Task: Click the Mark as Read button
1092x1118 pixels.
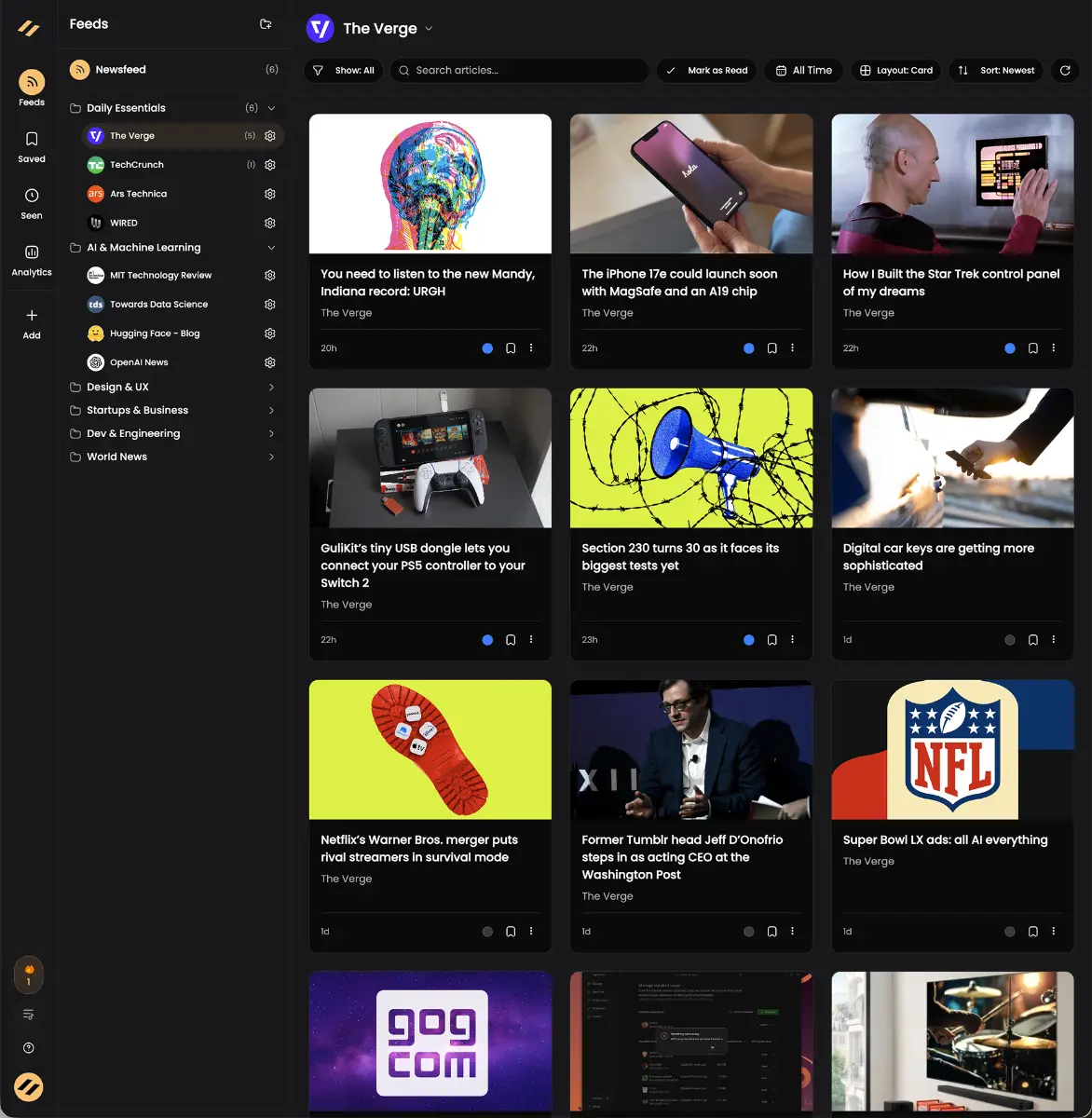Action: coord(707,70)
